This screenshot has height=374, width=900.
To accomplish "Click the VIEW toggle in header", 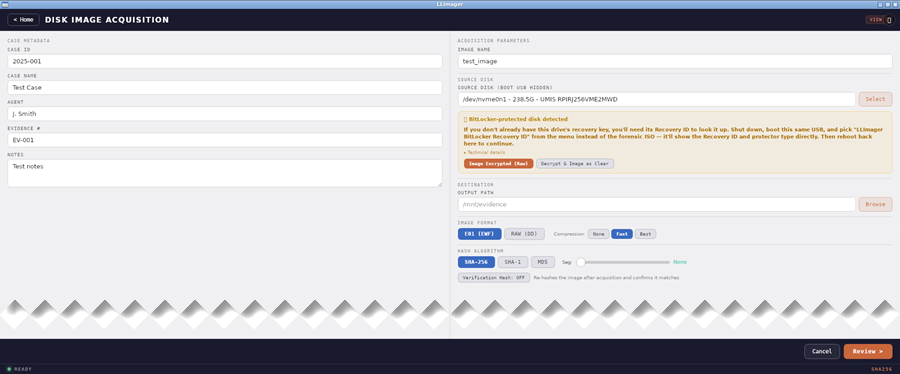I will [x=875, y=20].
